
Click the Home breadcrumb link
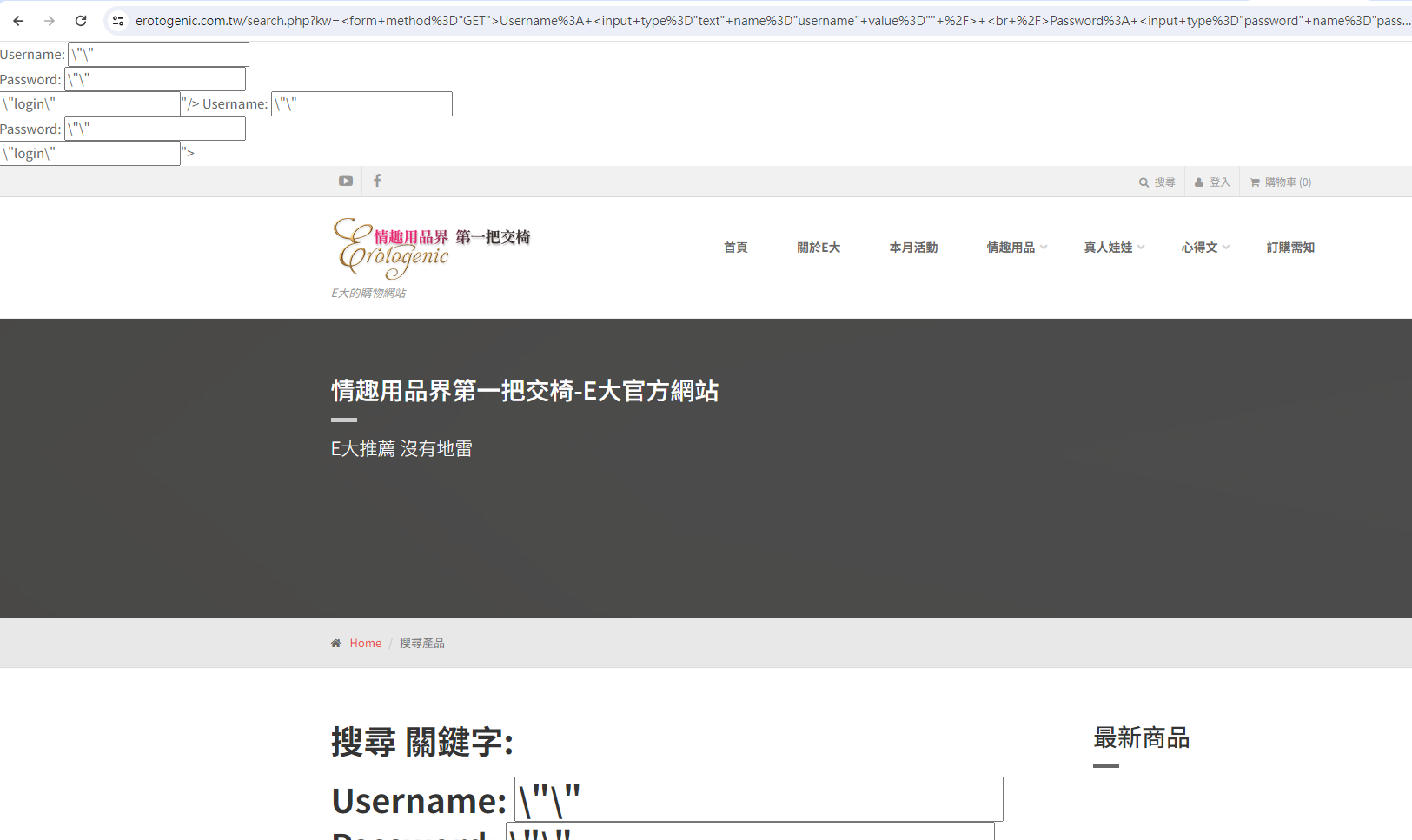coord(366,644)
